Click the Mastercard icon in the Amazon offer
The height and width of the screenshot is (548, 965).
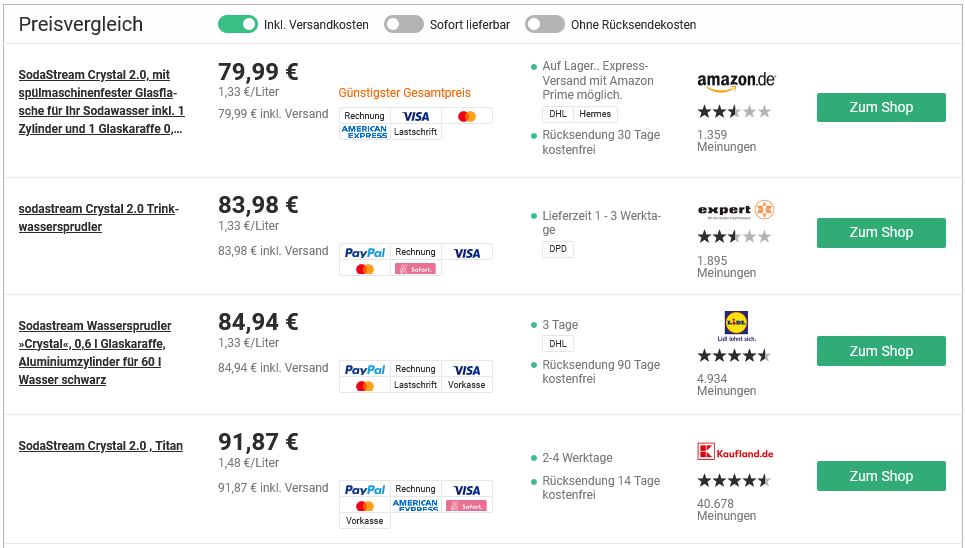click(x=466, y=116)
